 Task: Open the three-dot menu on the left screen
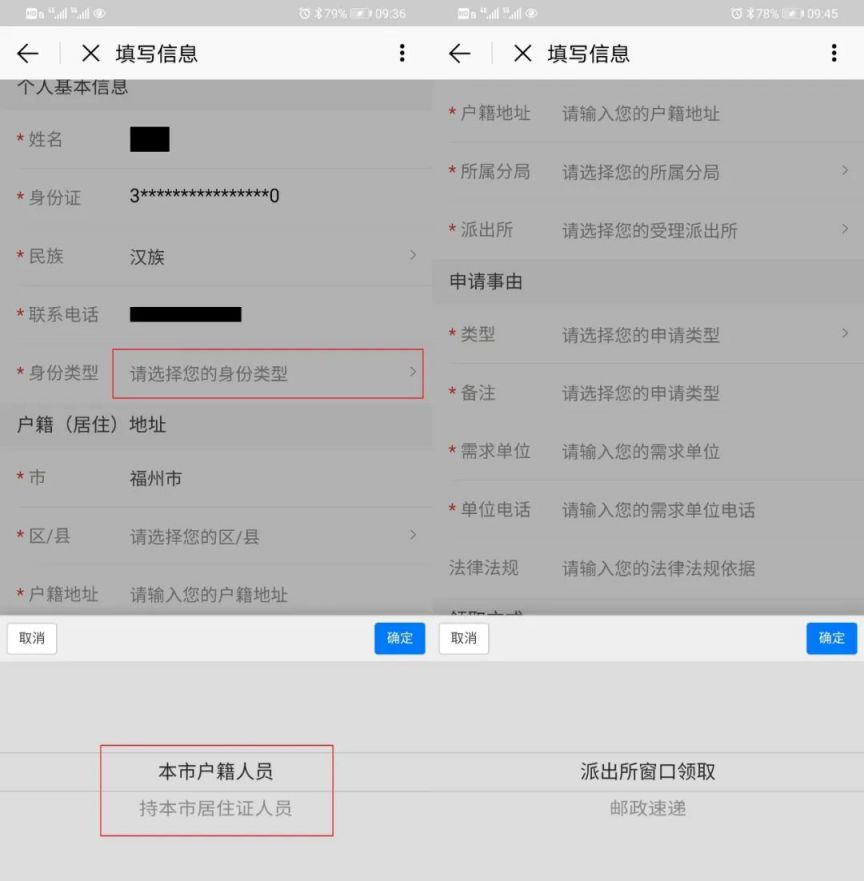click(402, 54)
